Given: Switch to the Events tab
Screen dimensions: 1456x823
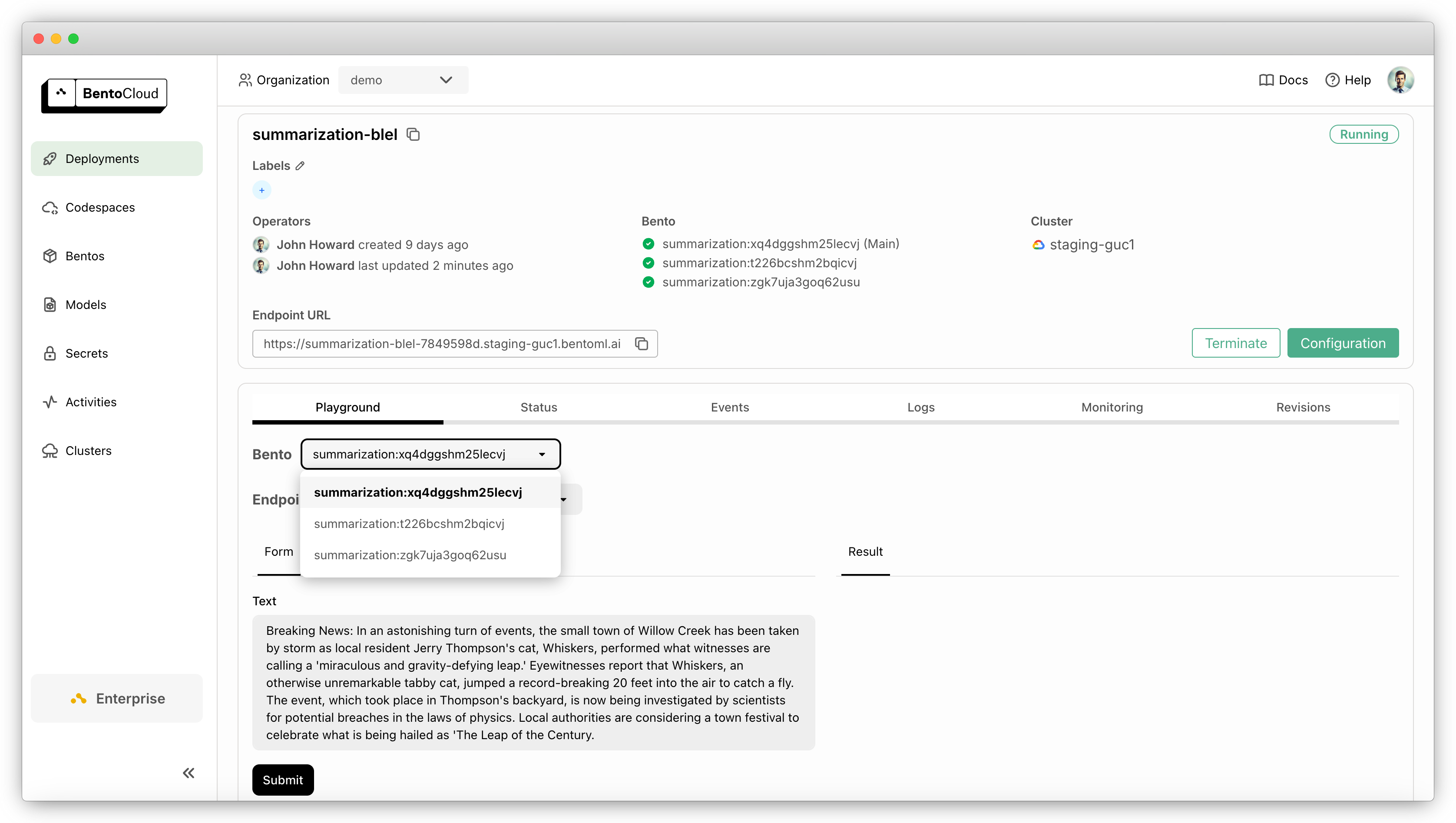Looking at the screenshot, I should [x=730, y=408].
